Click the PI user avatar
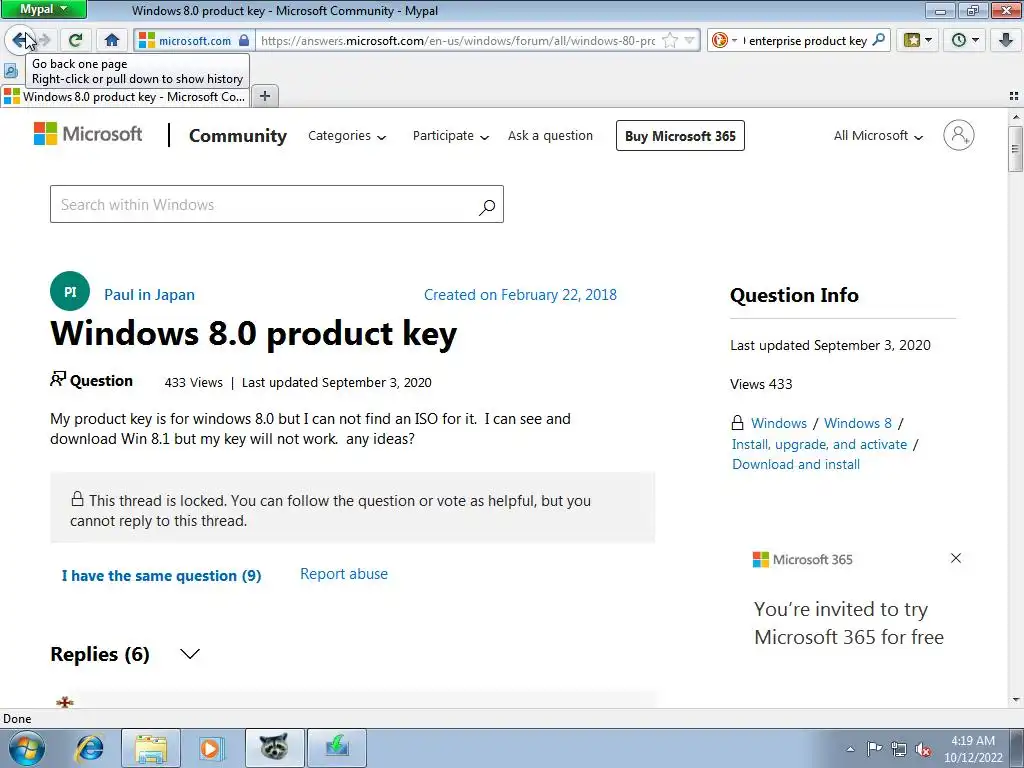 tap(70, 291)
